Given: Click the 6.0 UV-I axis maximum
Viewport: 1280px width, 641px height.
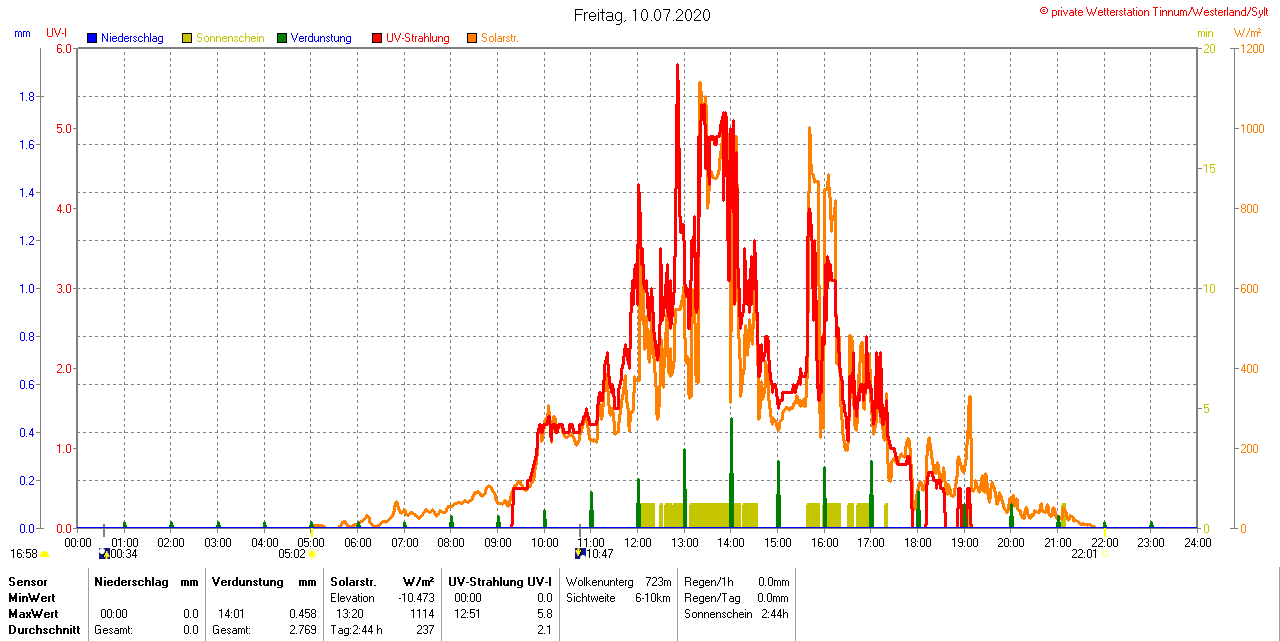Looking at the screenshot, I should point(64,48).
